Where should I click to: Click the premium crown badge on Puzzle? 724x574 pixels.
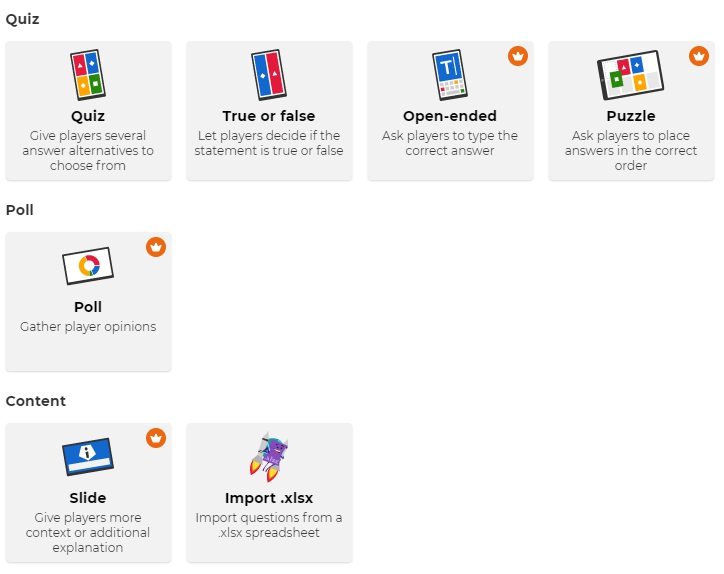coord(698,56)
